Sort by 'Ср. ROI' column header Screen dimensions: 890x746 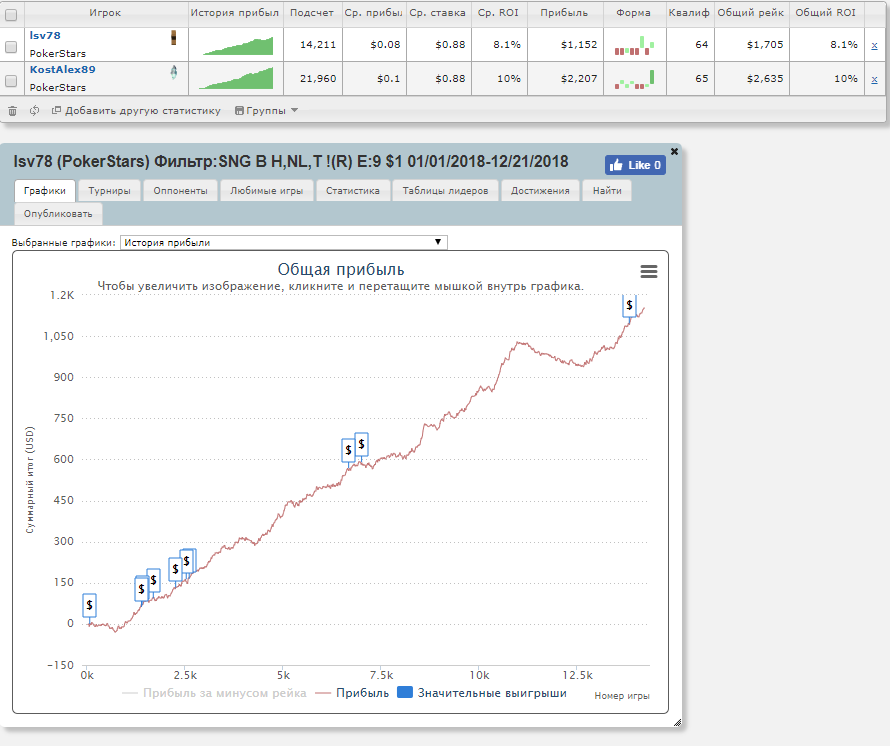498,12
